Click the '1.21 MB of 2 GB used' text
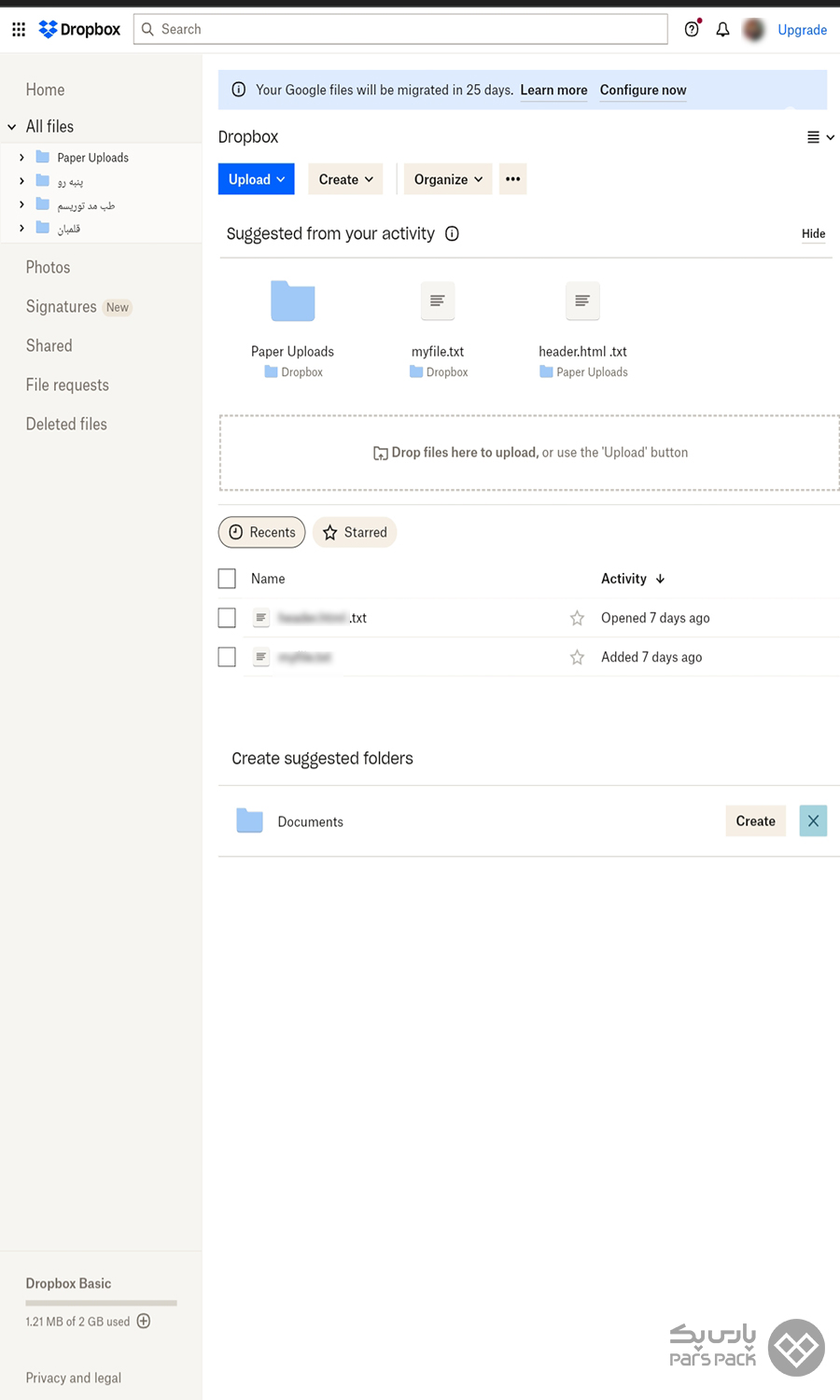Viewport: 840px width, 1400px height. pos(78,1322)
